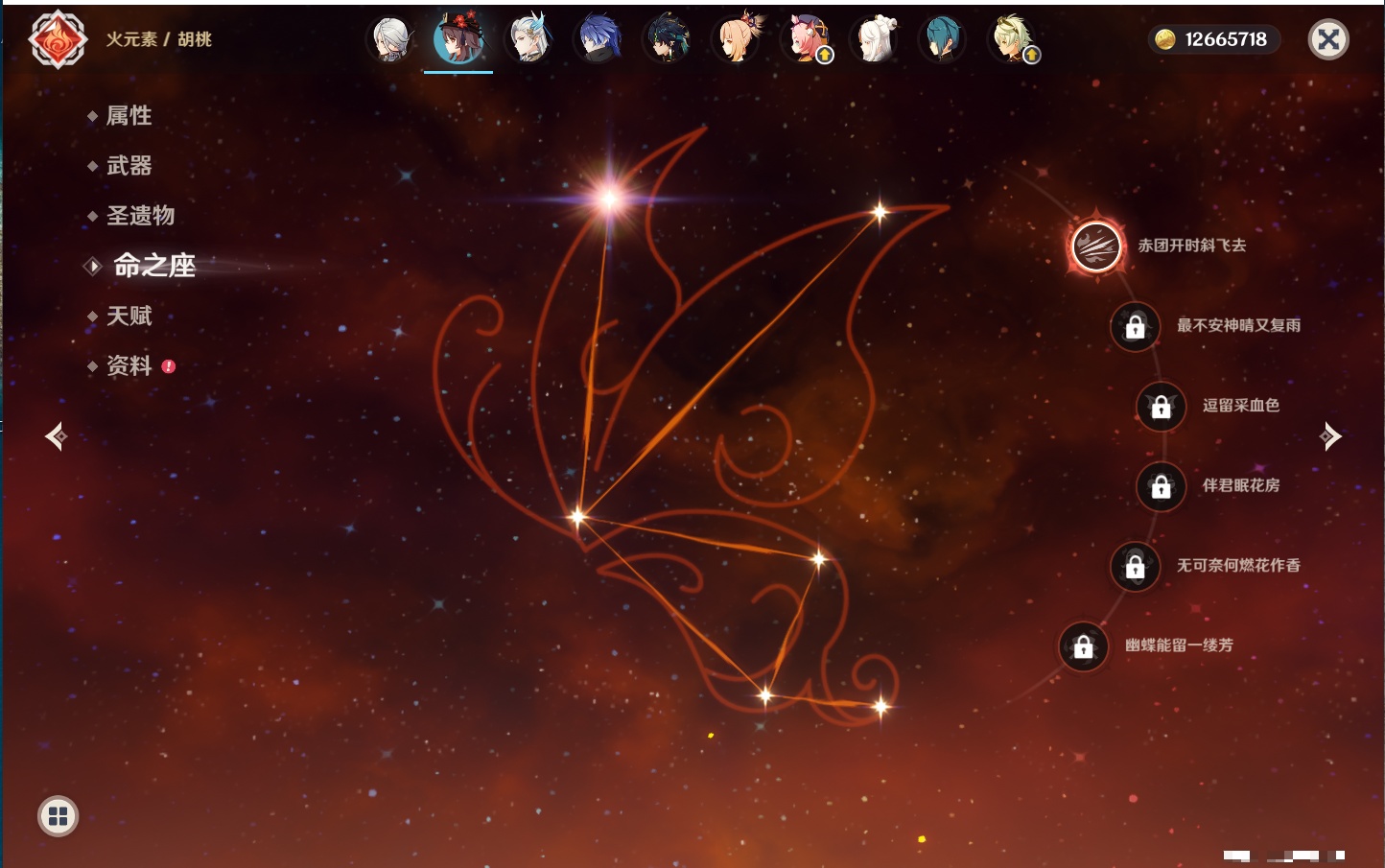Go to the previous character with the left arrow
1385x868 pixels.
56,436
